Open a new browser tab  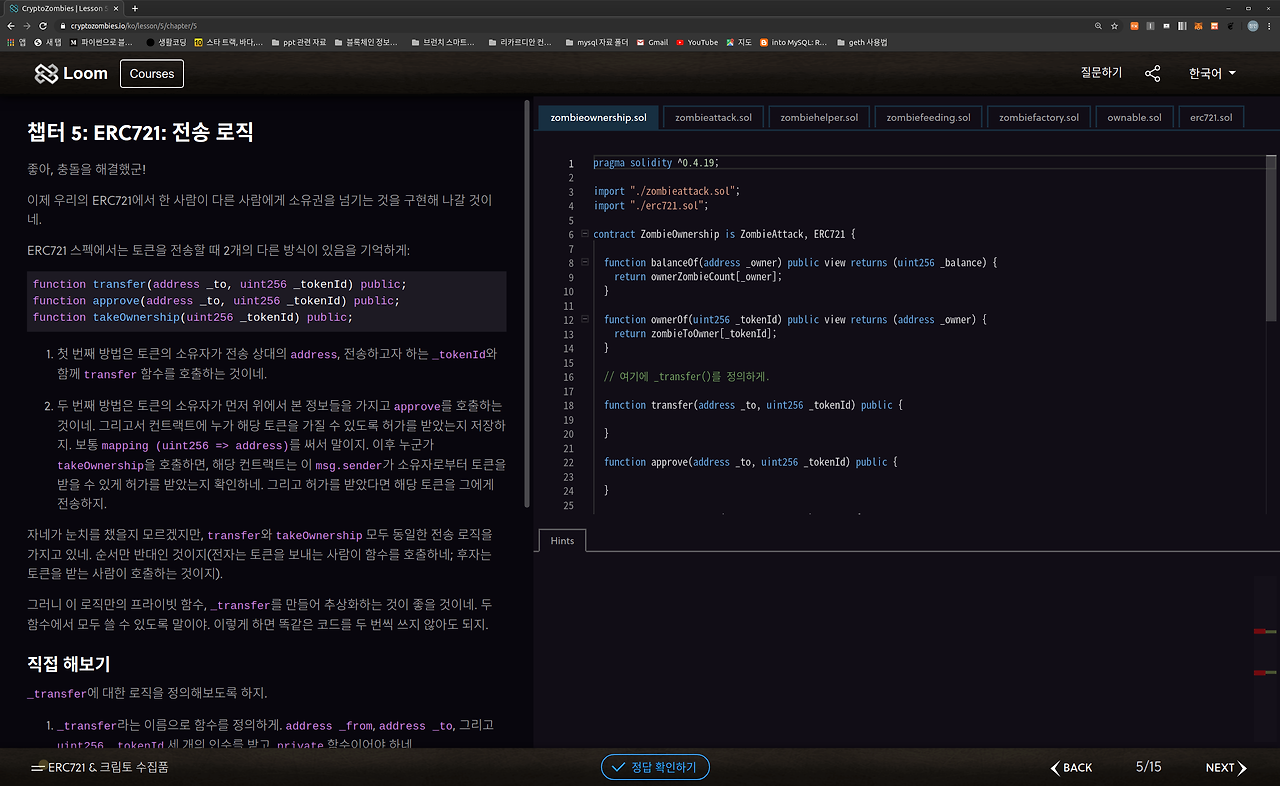[135, 8]
